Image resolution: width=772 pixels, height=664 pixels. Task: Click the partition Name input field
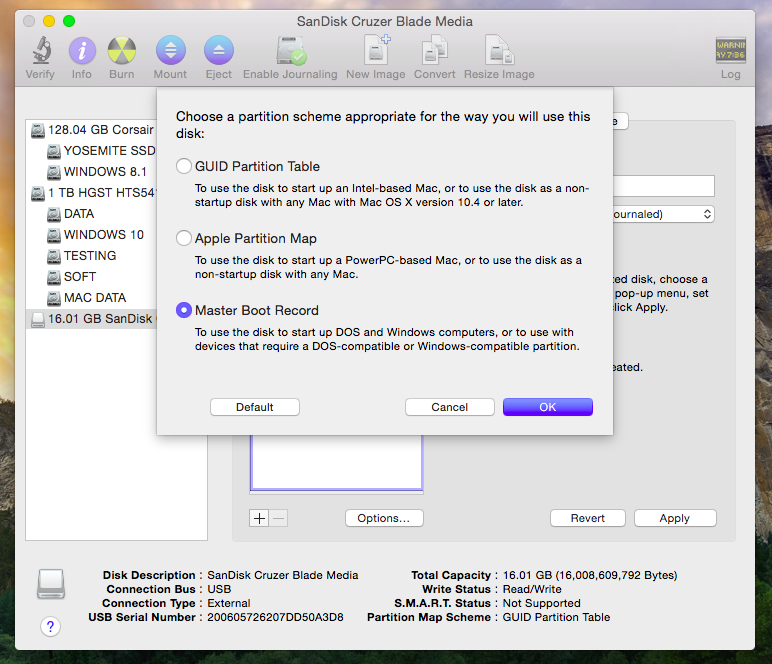tap(664, 186)
